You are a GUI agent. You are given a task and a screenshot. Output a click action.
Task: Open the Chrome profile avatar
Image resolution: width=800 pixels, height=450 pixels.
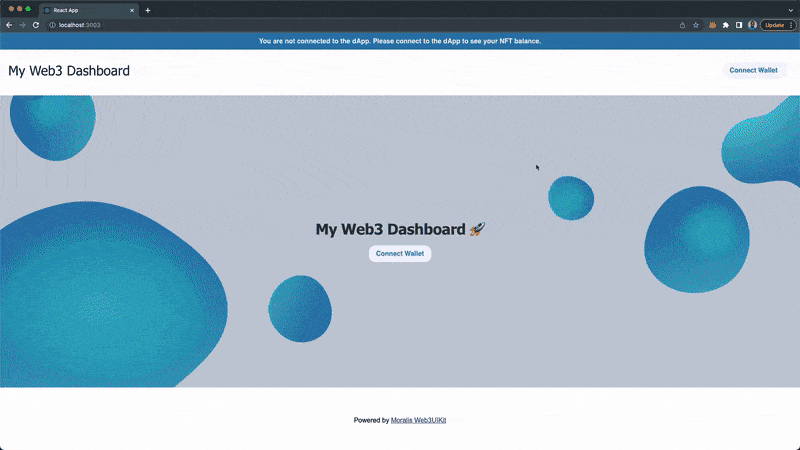(x=752, y=25)
